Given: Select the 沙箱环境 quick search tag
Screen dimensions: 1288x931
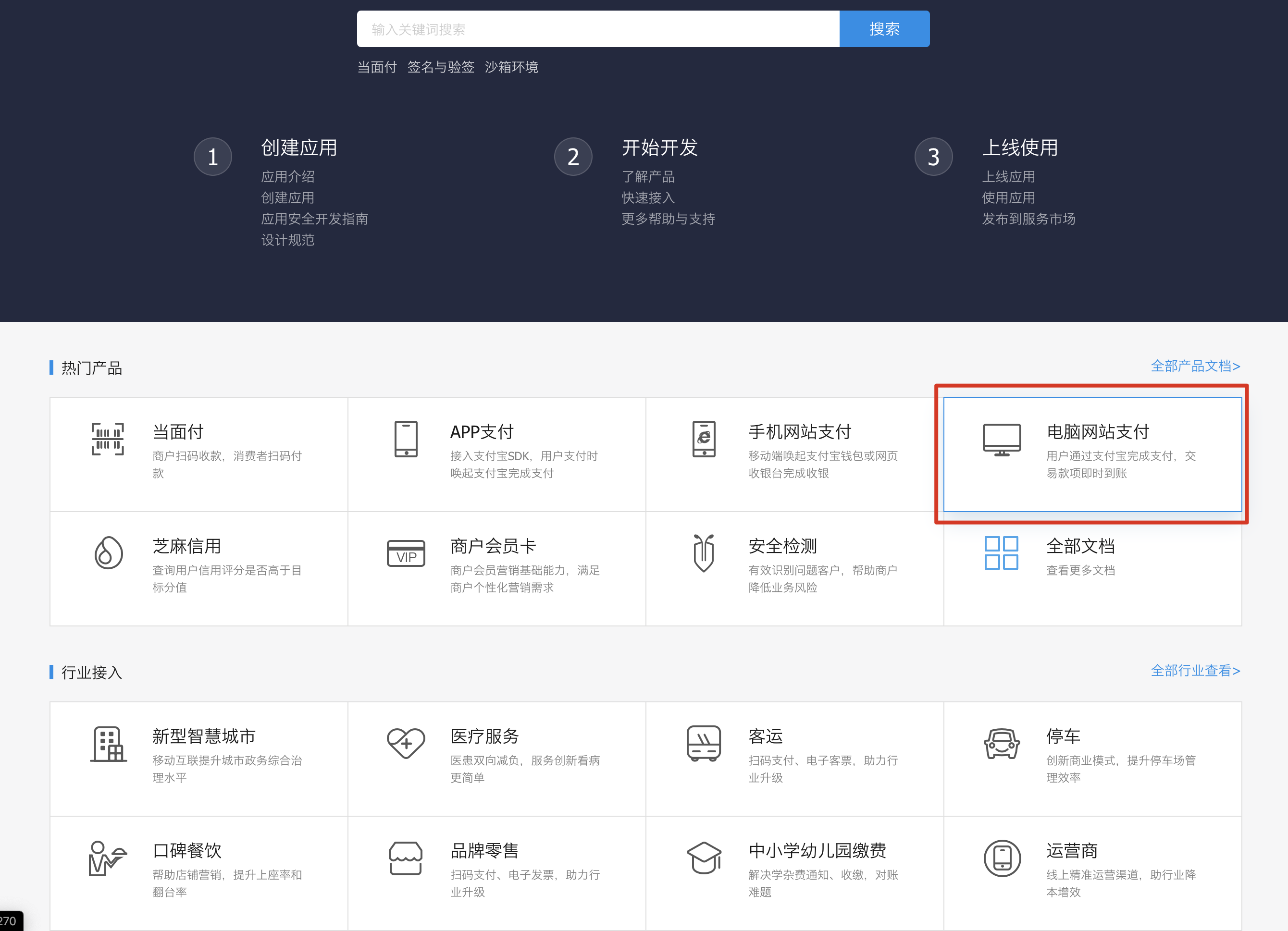Looking at the screenshot, I should [511, 67].
